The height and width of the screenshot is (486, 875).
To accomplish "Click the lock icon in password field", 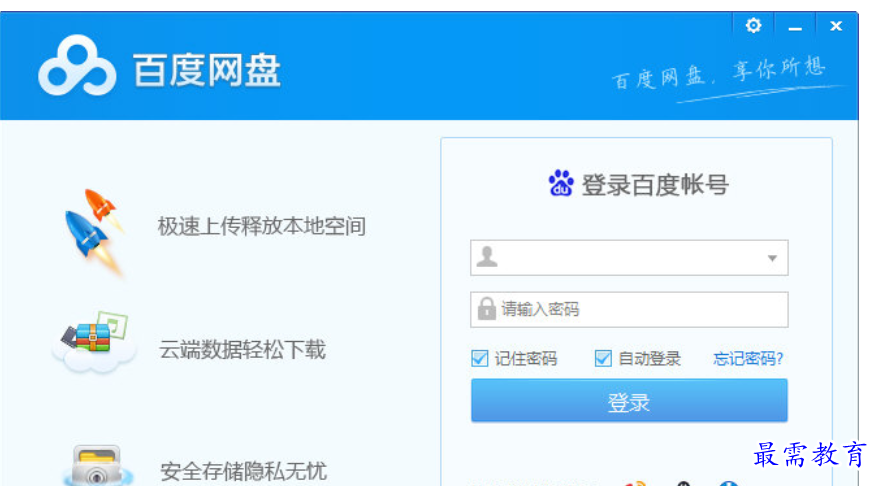I will click(486, 309).
